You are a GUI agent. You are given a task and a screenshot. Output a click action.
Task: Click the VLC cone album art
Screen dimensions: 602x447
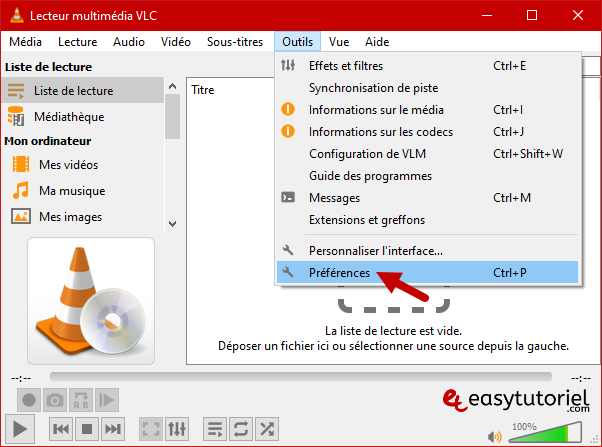click(x=91, y=301)
